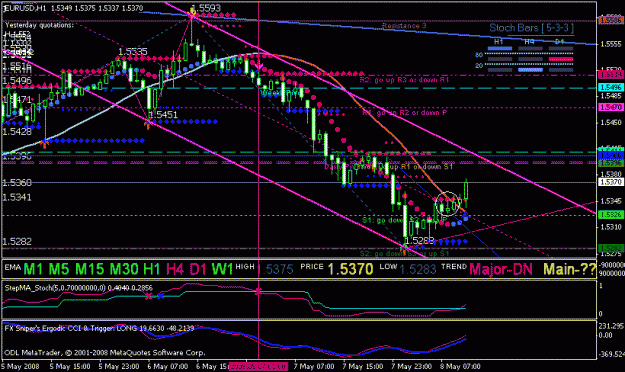Click the 1.5345 price axis value
The width and height of the screenshot is (625, 372).
[612, 201]
